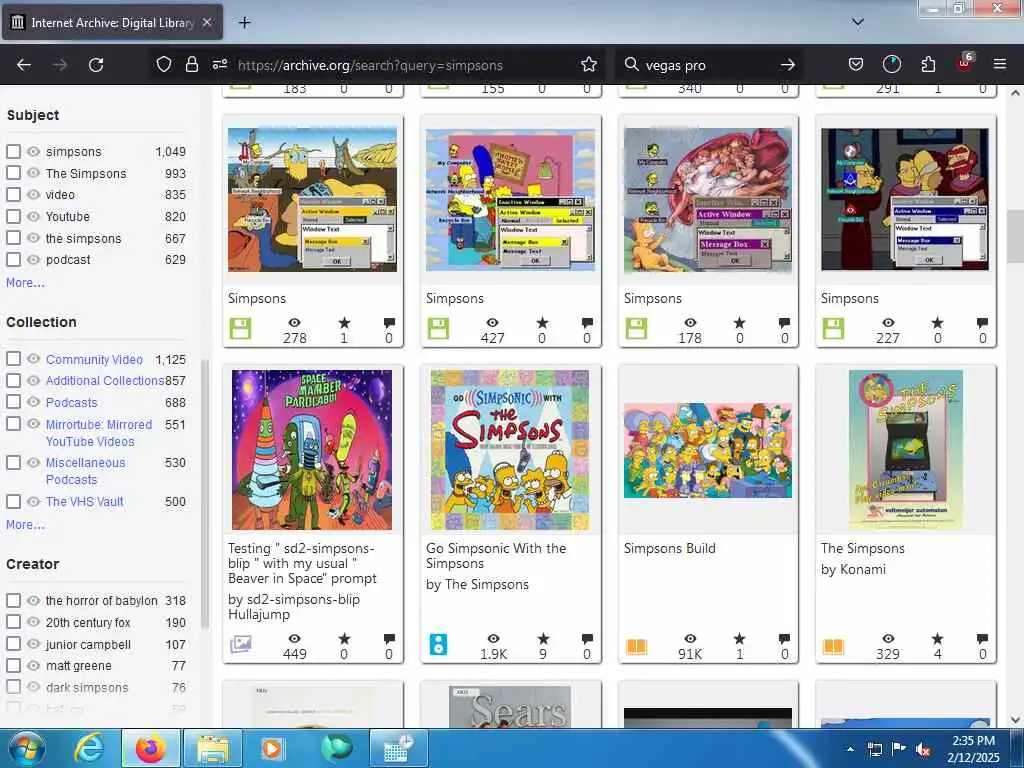Screen dimensions: 1024x768
Task: Open the Dali-style Simpsons thumbnail with 278 views
Action: click(312, 200)
